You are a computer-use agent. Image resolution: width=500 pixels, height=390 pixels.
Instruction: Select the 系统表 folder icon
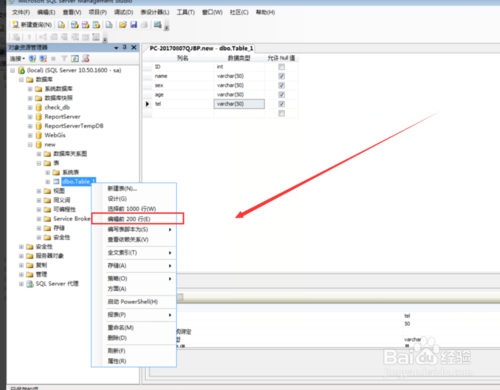coord(56,172)
